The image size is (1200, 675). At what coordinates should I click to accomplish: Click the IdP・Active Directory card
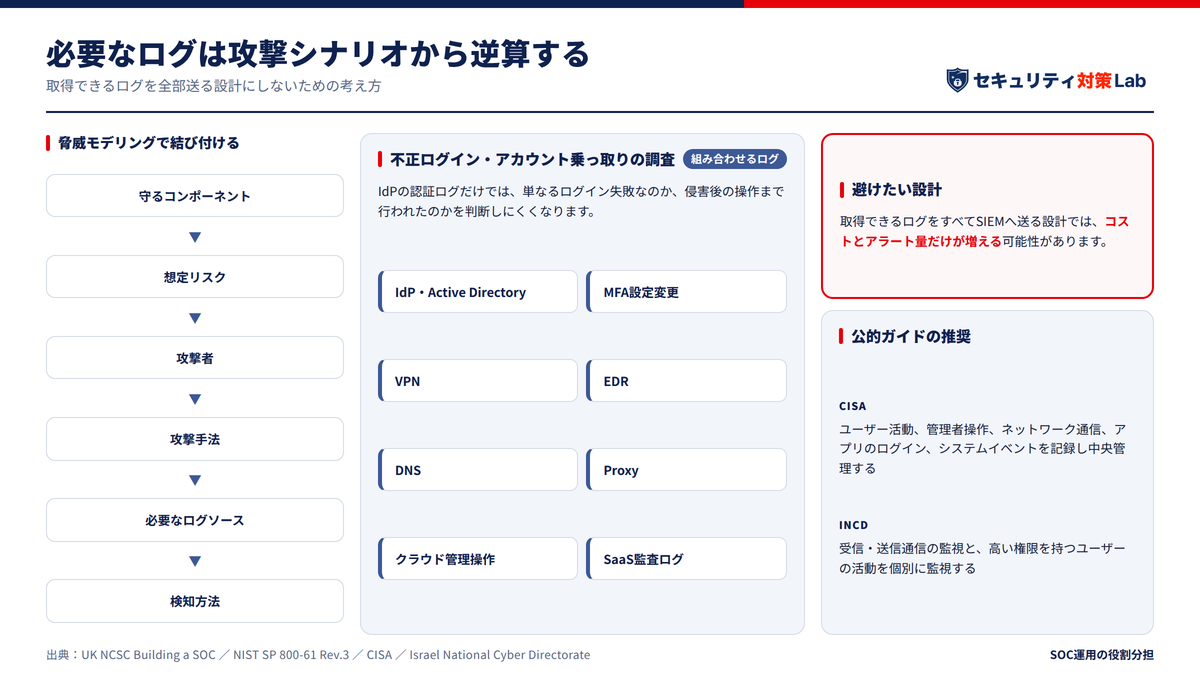click(478, 292)
